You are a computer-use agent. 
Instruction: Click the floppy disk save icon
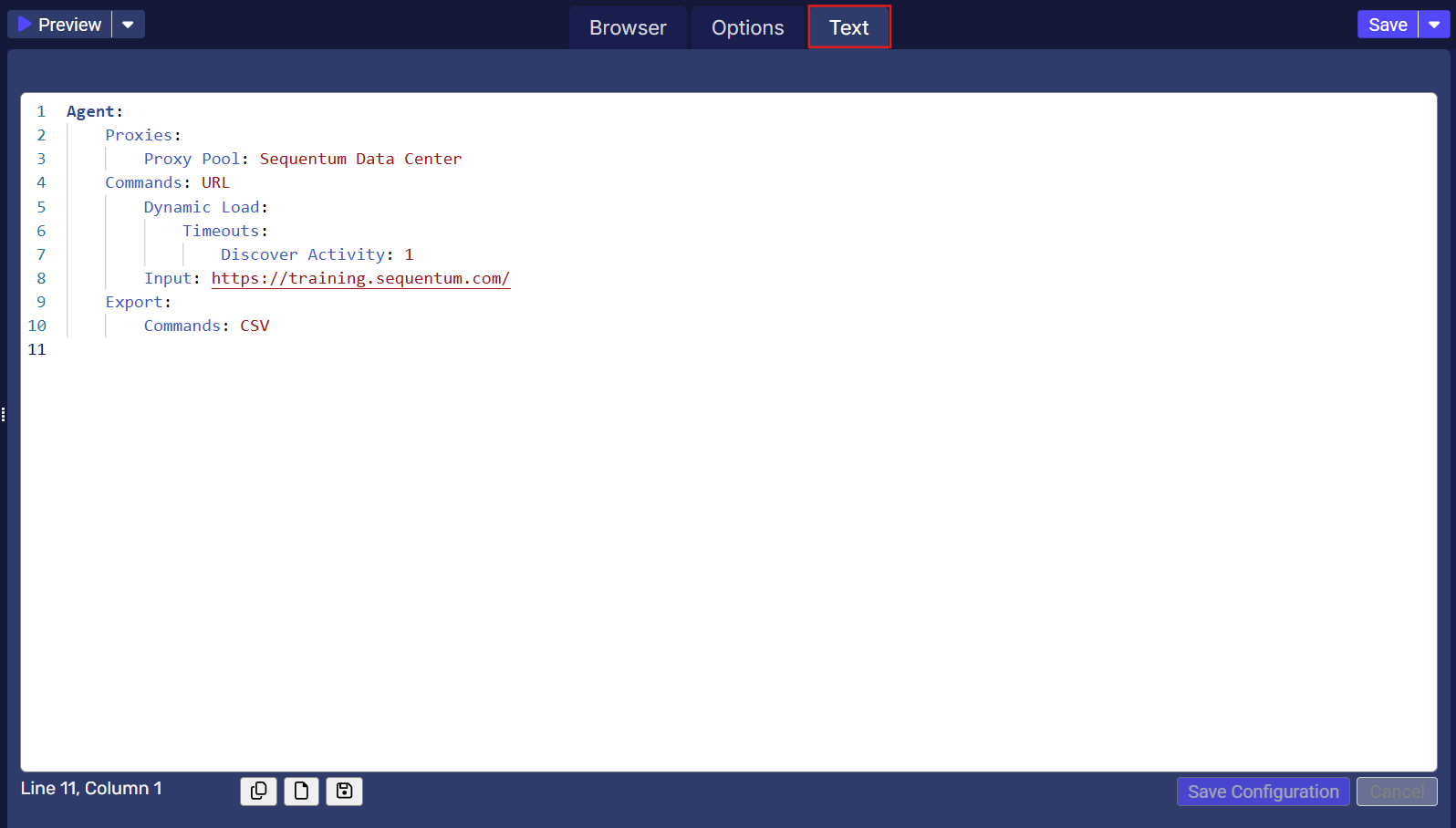[344, 791]
